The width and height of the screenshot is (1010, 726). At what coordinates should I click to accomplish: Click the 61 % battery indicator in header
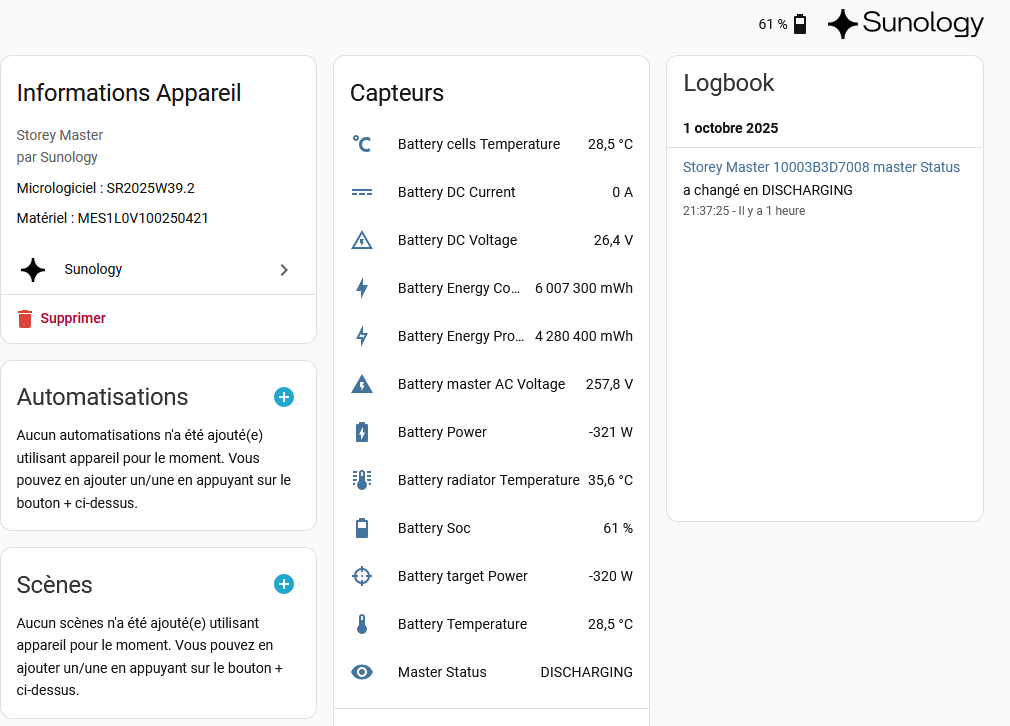pyautogui.click(x=782, y=24)
